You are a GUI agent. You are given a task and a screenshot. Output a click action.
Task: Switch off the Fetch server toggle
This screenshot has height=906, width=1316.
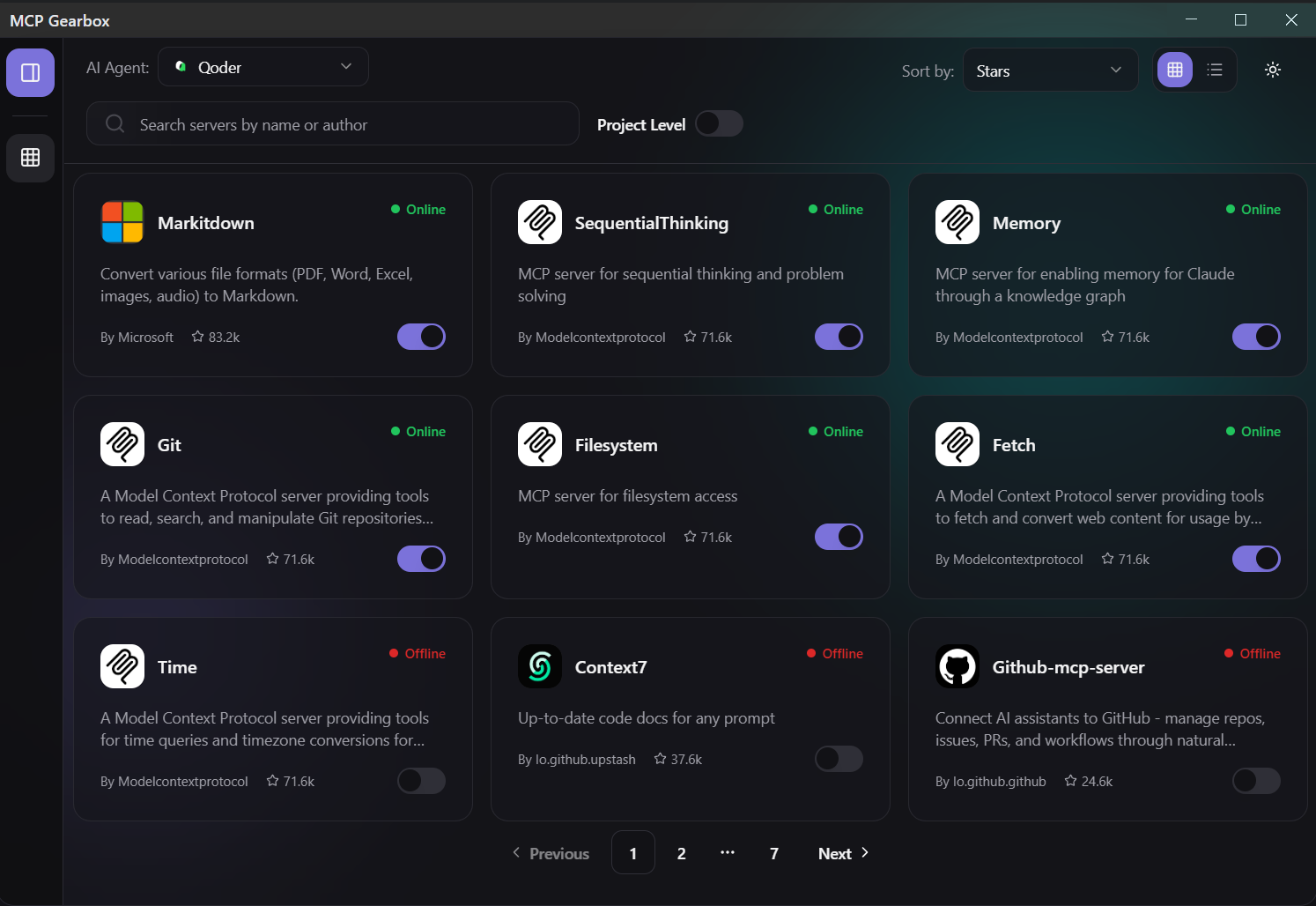click(x=1256, y=559)
